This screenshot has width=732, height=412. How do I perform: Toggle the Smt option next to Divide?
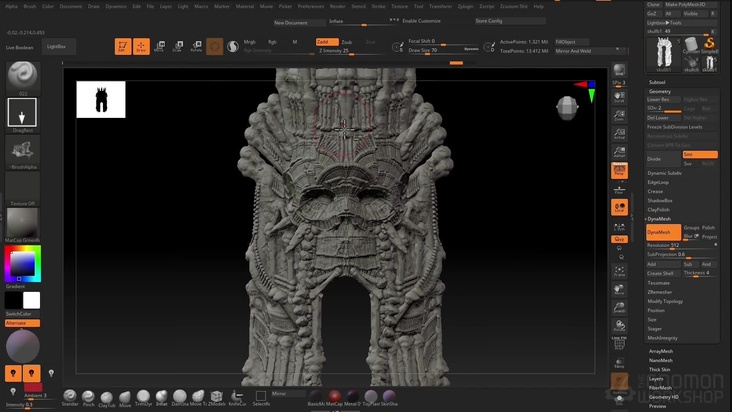700,154
